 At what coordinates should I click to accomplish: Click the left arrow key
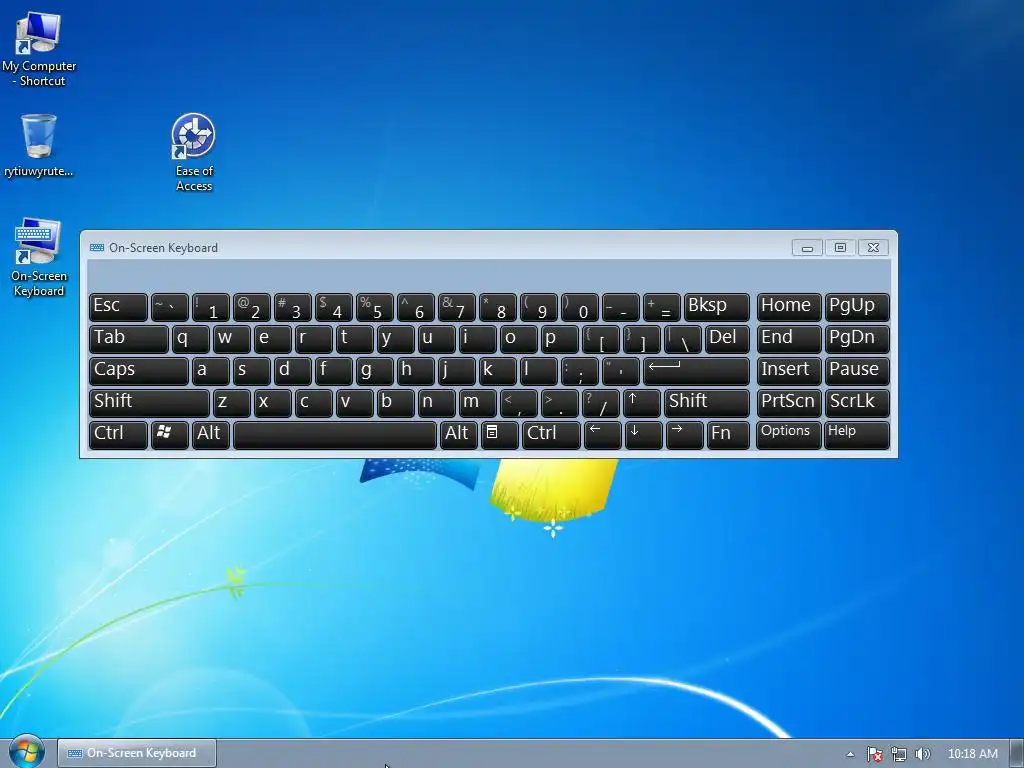tap(602, 434)
